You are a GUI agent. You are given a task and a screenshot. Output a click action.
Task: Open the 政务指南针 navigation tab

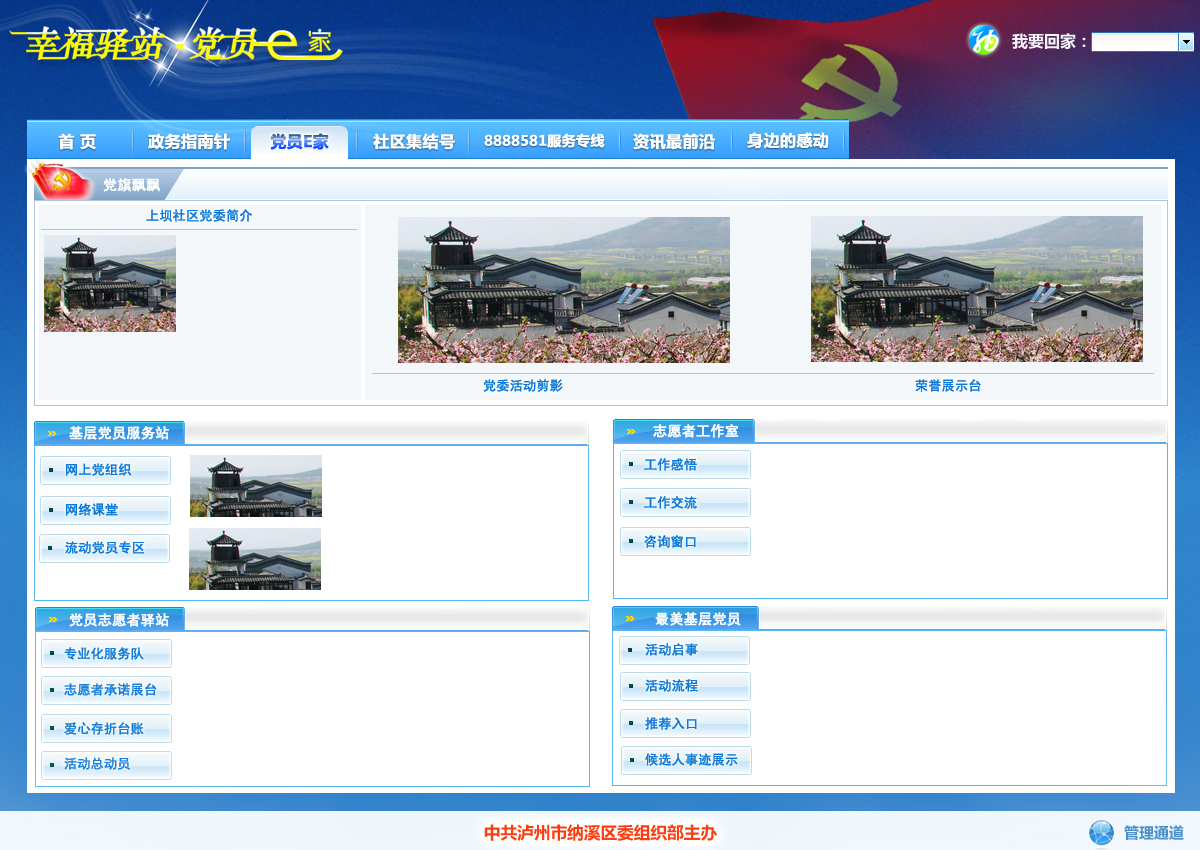click(x=189, y=142)
